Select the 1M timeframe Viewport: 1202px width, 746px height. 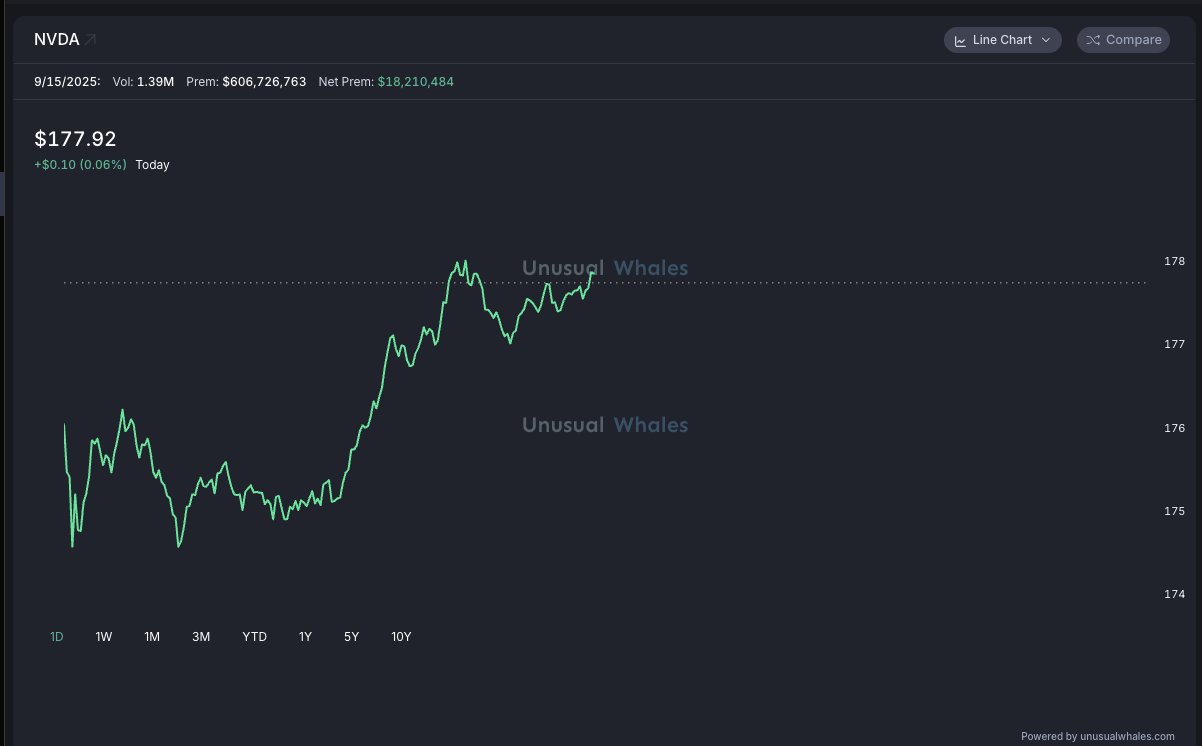tap(151, 636)
